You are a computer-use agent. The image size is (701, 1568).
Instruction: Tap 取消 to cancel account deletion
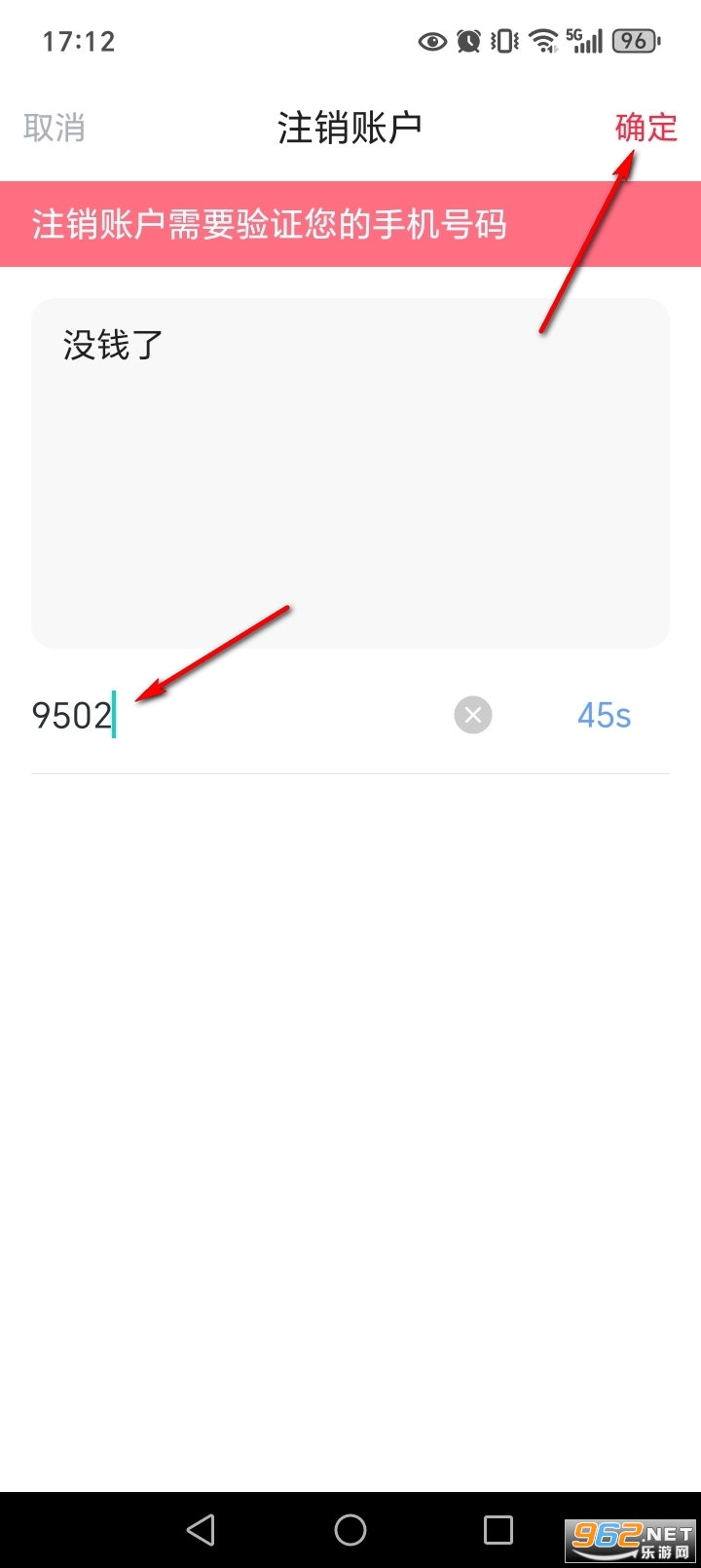55,128
